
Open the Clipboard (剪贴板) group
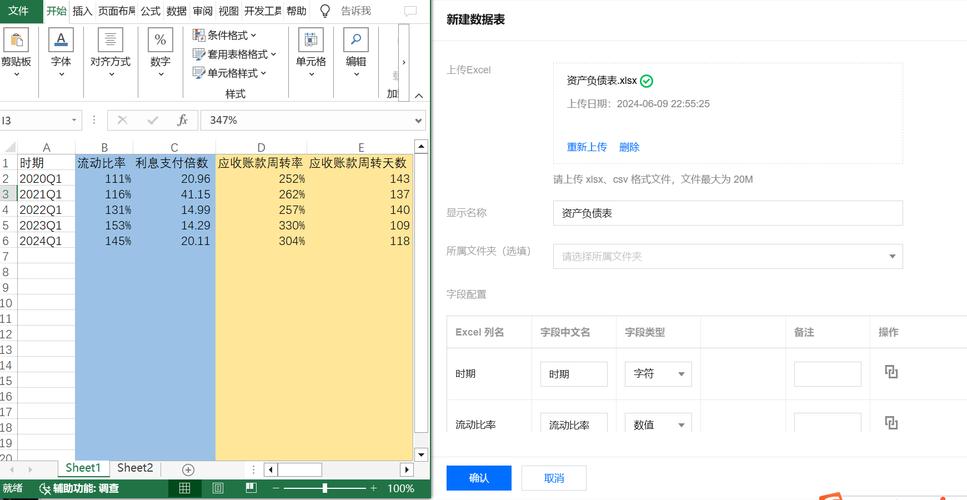pos(16,53)
